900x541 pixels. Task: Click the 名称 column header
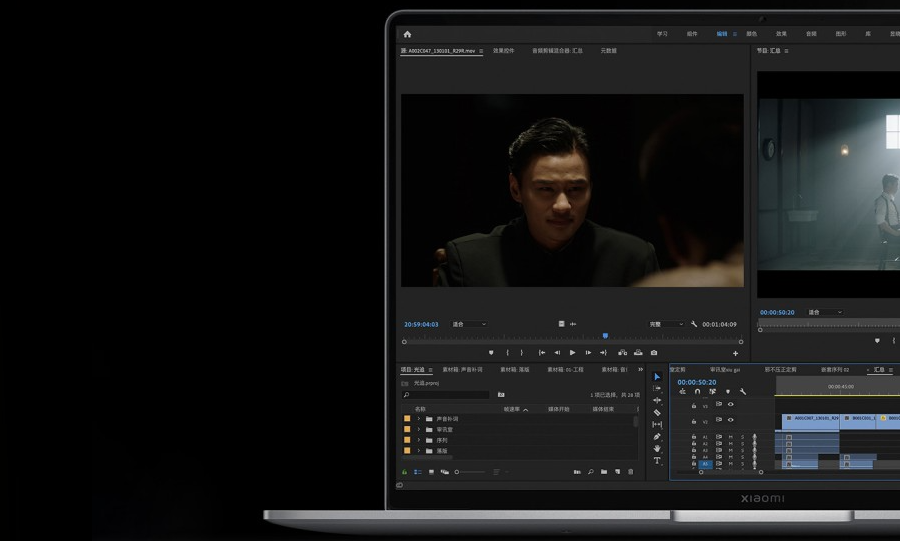coord(420,408)
